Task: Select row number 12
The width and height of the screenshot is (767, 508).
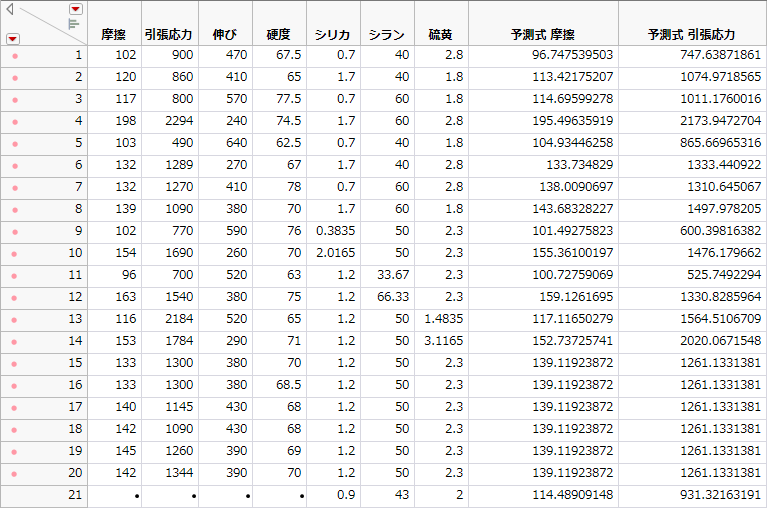Action: tap(75, 297)
